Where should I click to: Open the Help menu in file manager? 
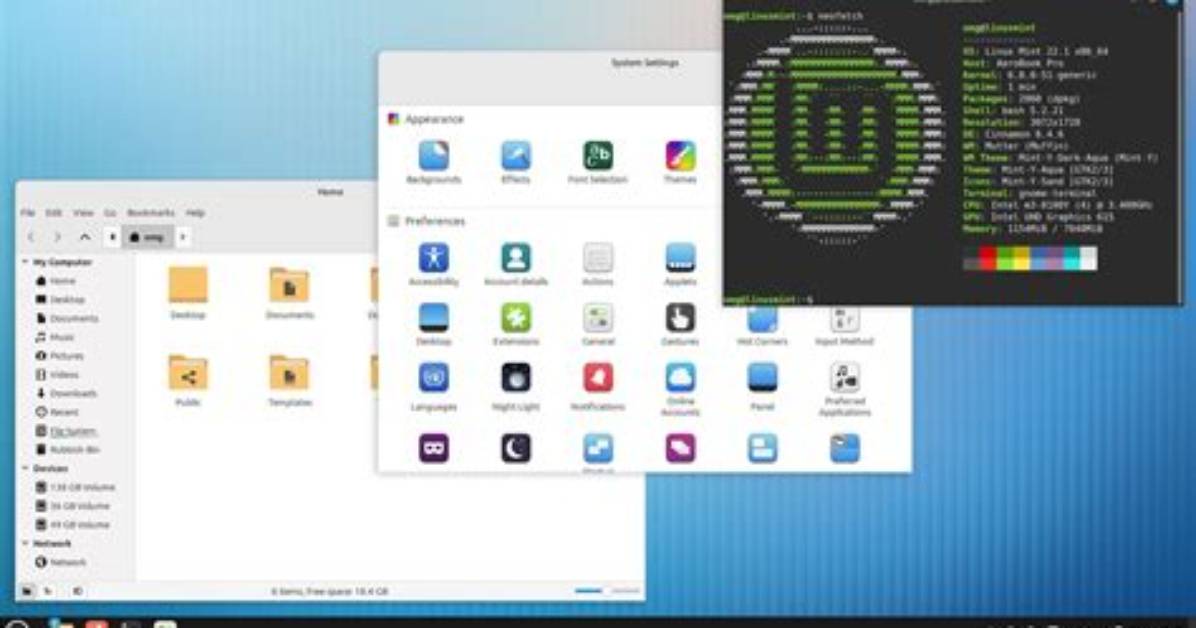coord(195,213)
